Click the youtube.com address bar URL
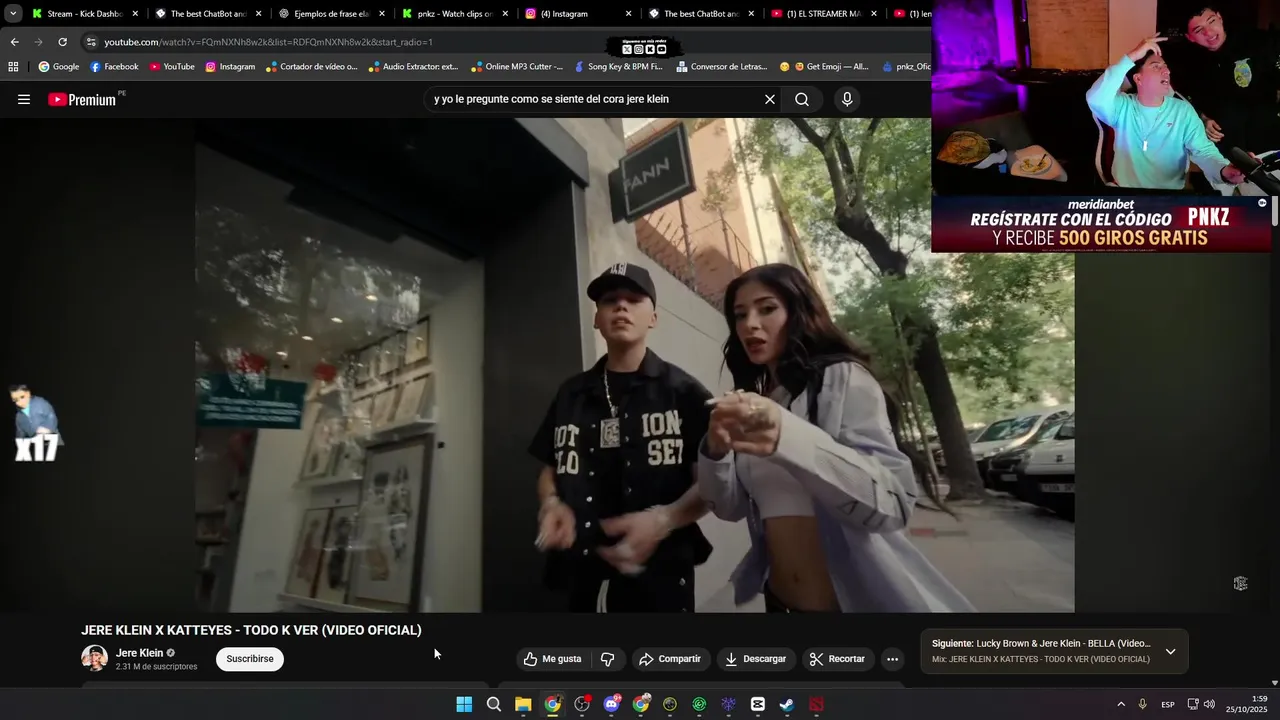 pos(268,42)
